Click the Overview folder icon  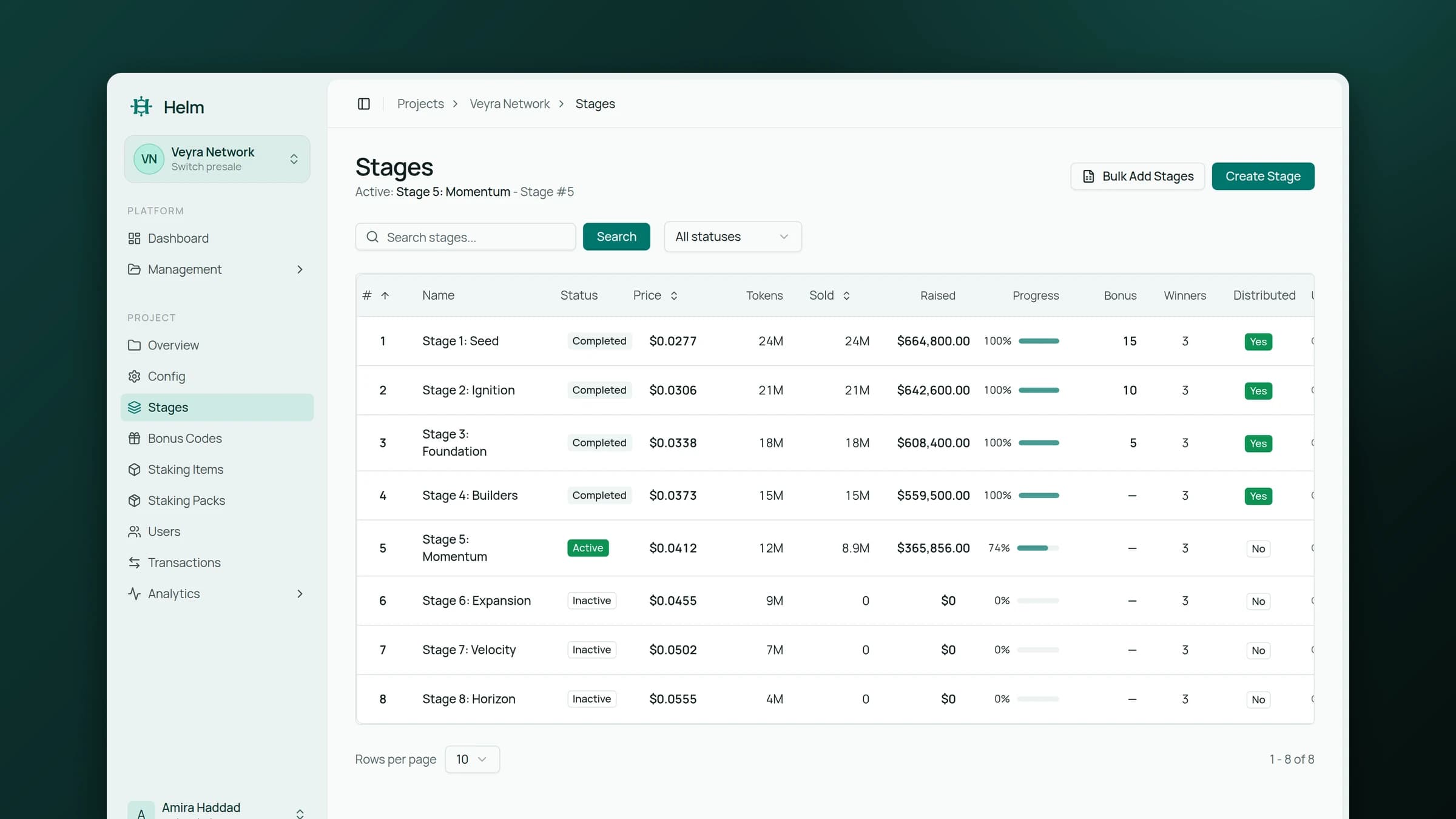click(134, 345)
